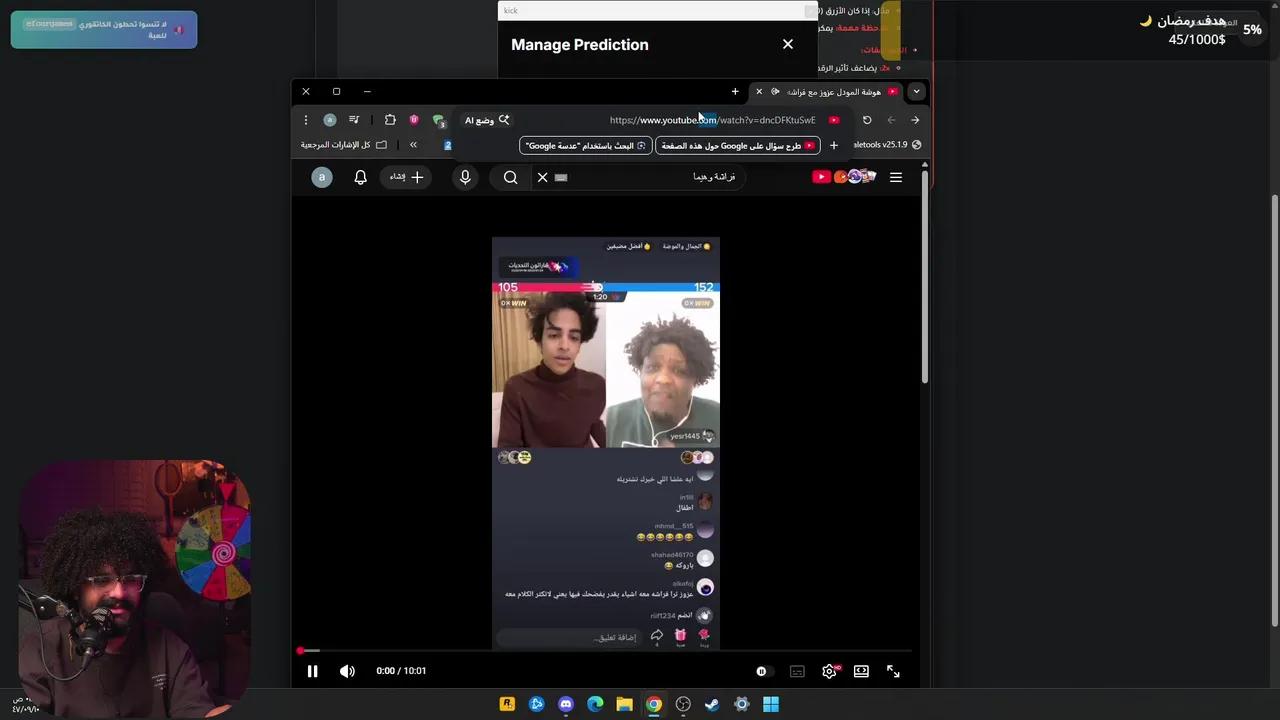This screenshot has width=1280, height=720.
Task: Open YouTube account avatar menu
Action: click(321, 177)
